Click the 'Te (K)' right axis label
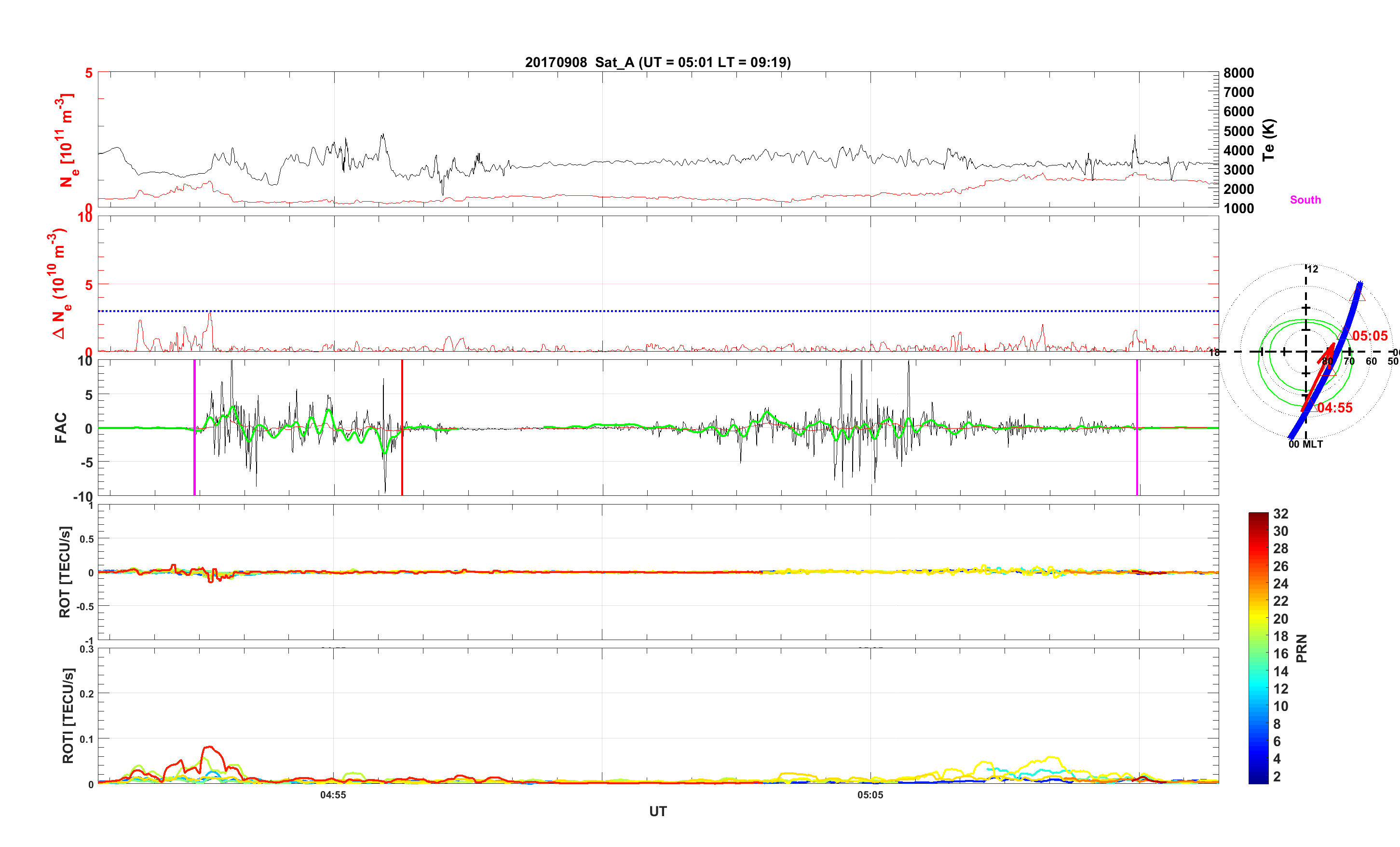 (x=1268, y=139)
